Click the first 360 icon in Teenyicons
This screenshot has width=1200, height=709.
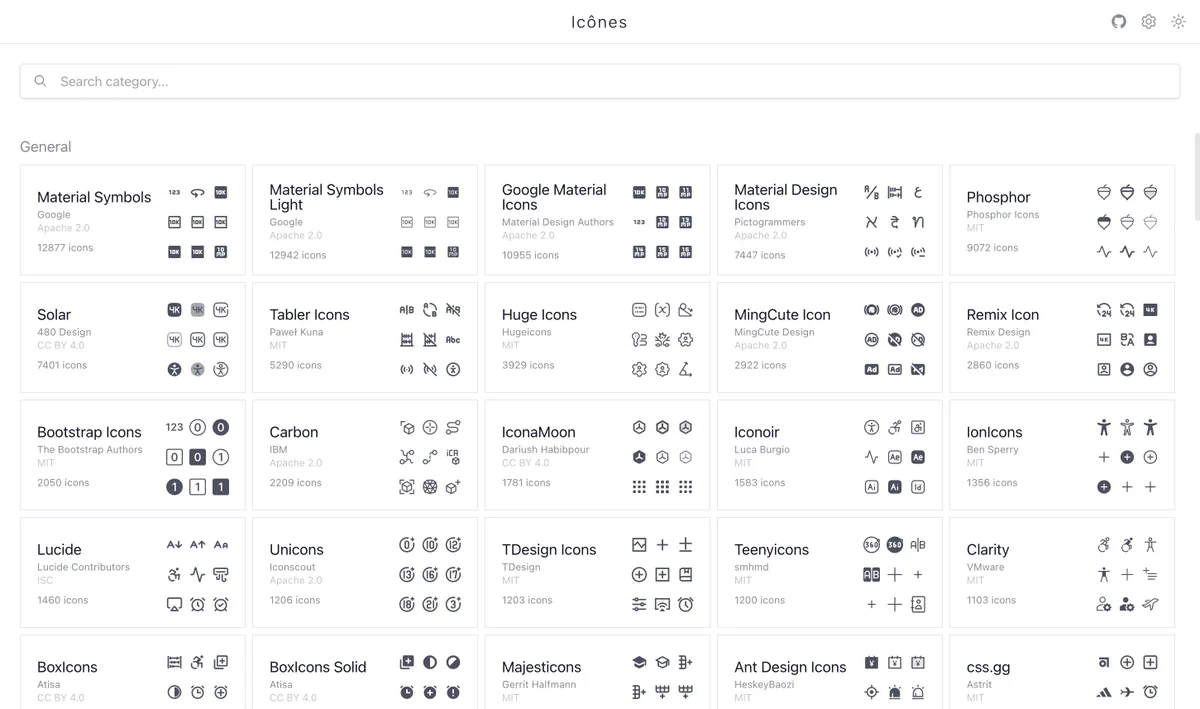(871, 545)
